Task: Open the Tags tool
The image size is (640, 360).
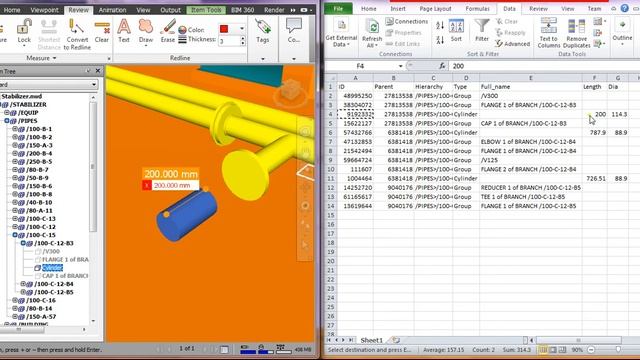Action: (x=262, y=31)
